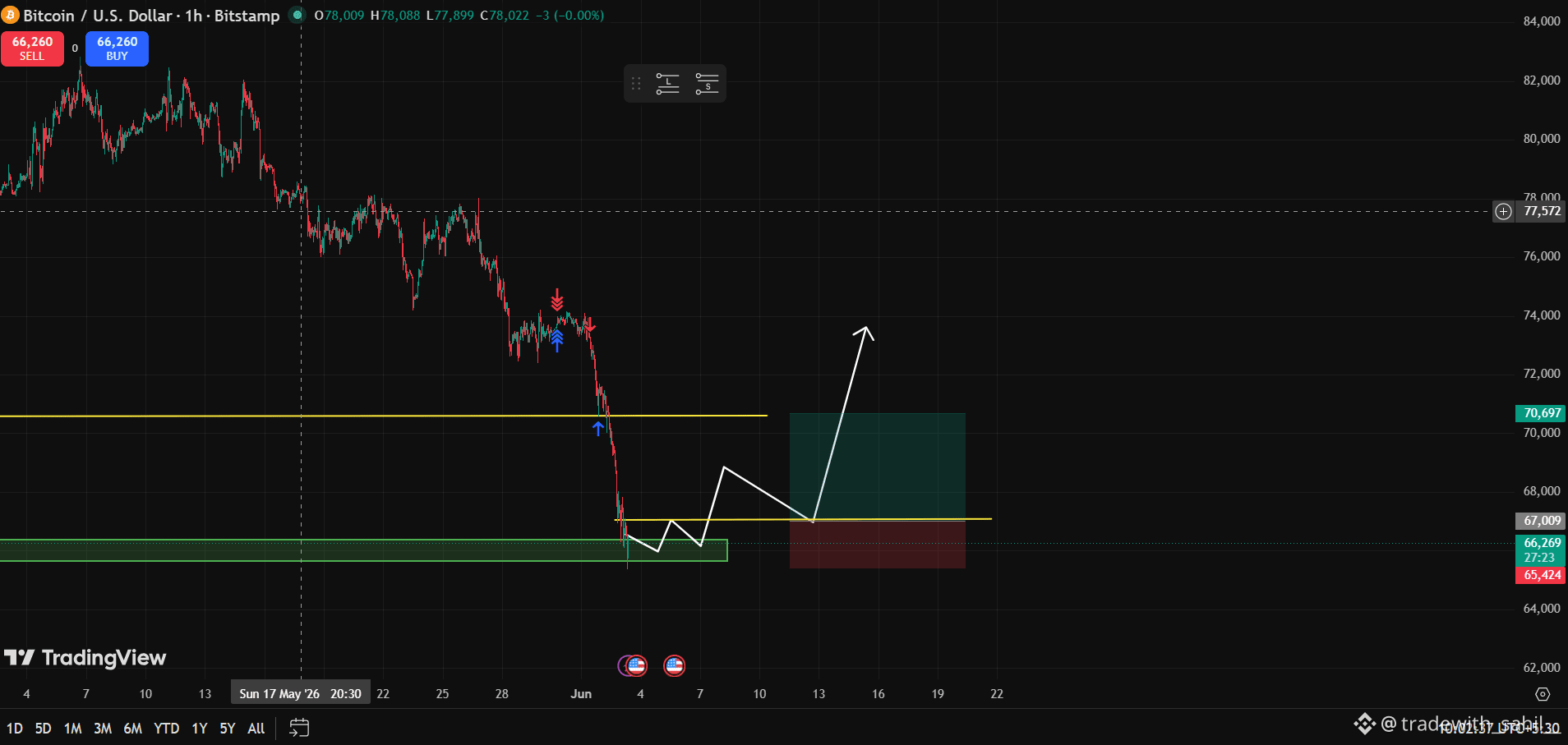Select the red stop-loss zone of long position
1568x745 pixels.
(877, 544)
